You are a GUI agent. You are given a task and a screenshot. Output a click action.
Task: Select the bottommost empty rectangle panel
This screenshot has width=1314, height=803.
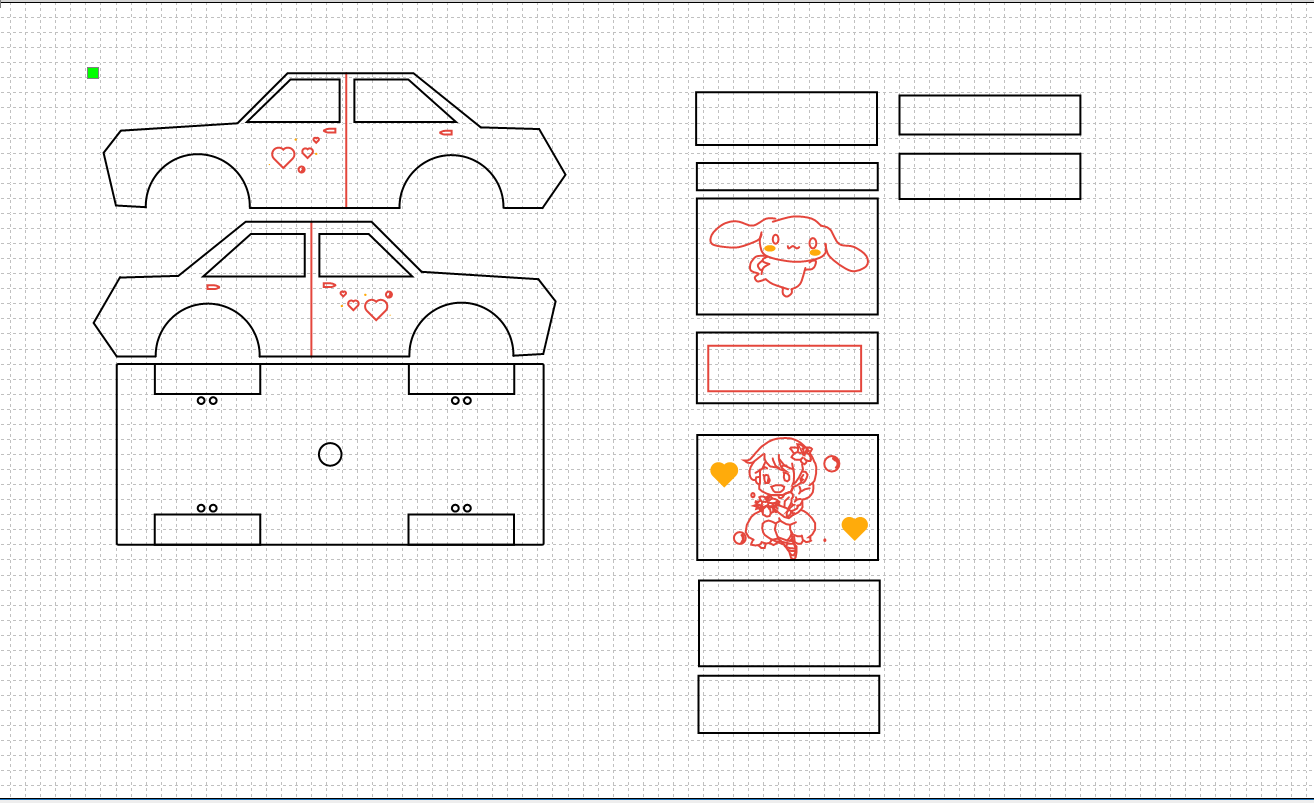pyautogui.click(x=788, y=704)
